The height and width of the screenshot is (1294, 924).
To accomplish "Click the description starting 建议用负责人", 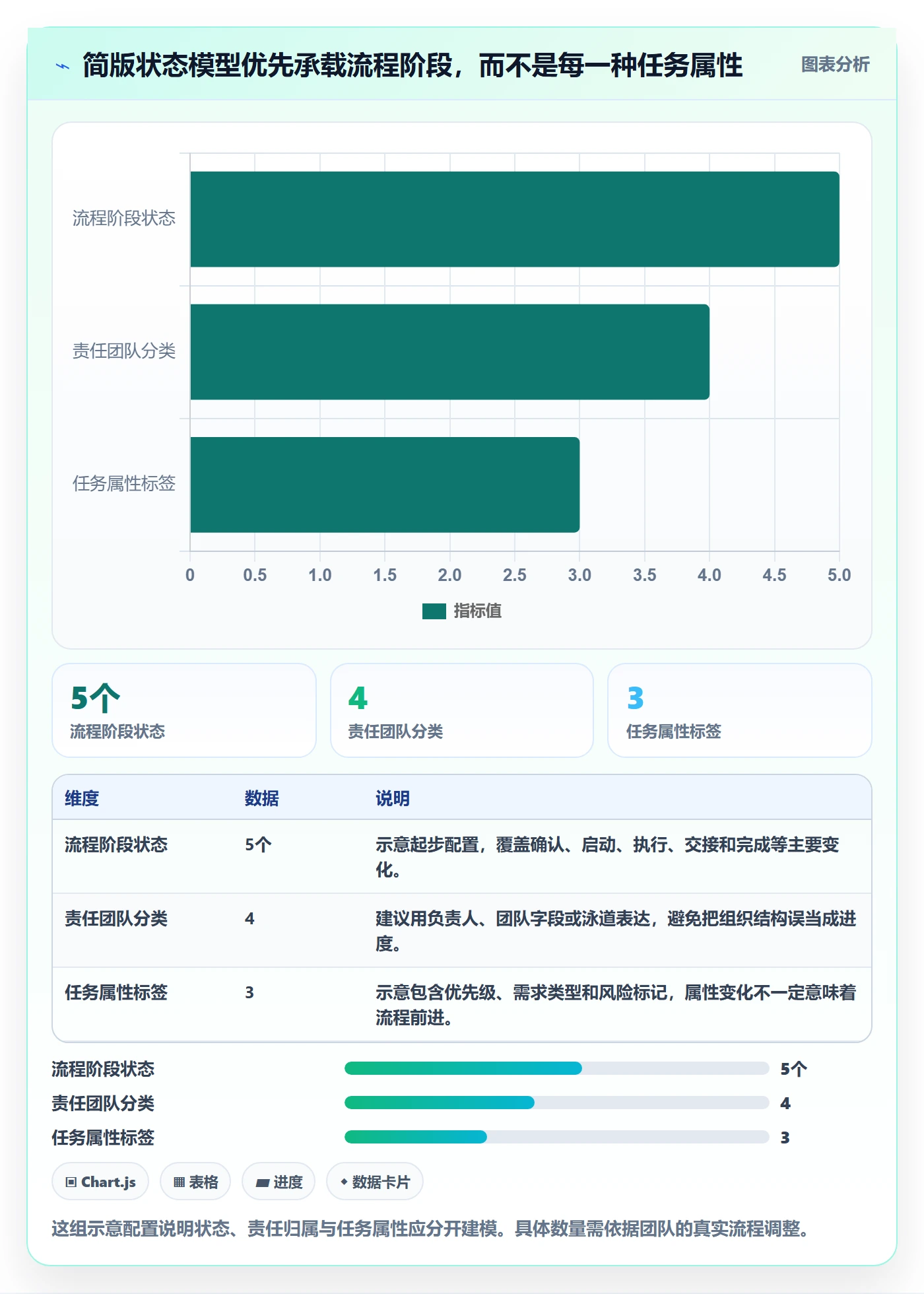I will 616,931.
